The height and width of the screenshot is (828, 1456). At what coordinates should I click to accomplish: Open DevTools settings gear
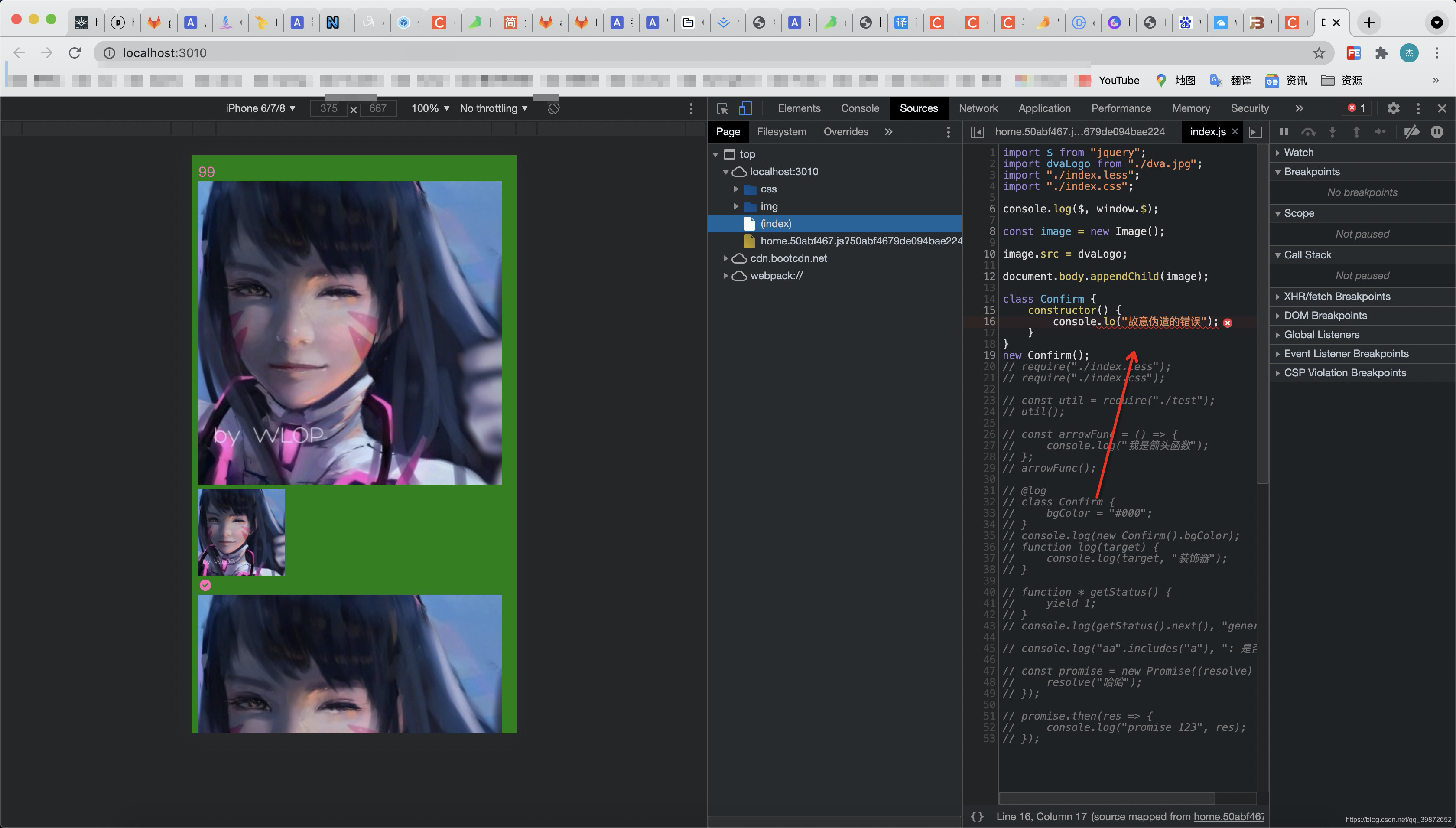click(x=1393, y=108)
